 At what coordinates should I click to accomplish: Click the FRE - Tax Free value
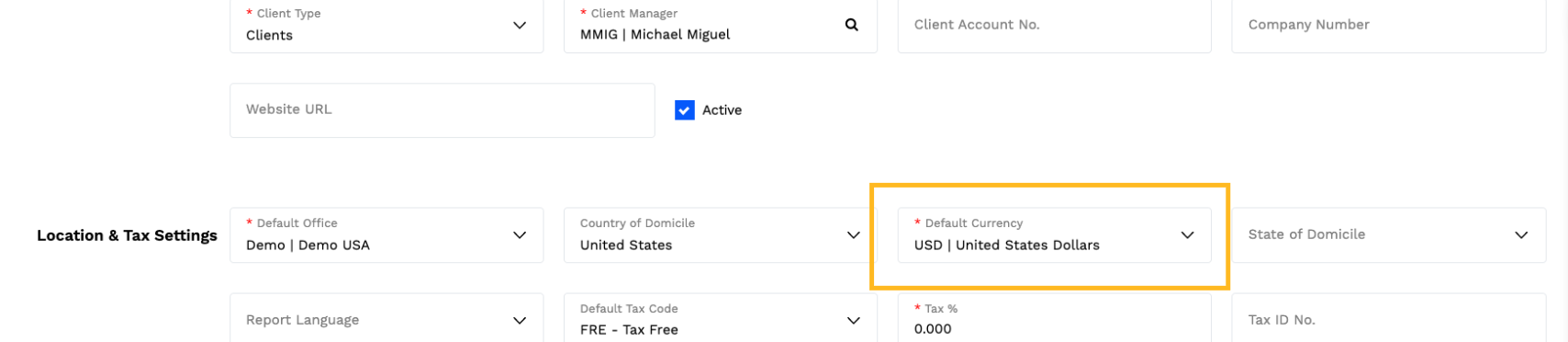click(x=629, y=329)
